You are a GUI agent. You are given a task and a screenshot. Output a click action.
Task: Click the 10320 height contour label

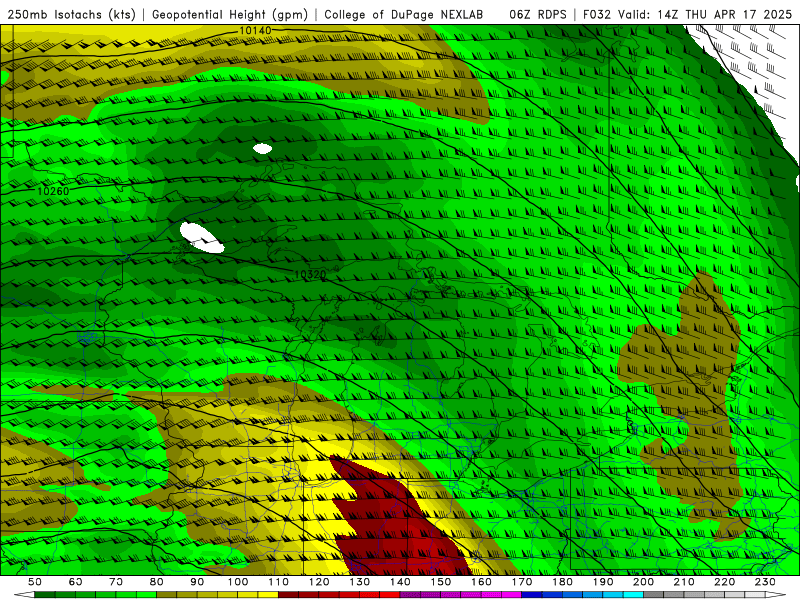tap(310, 275)
